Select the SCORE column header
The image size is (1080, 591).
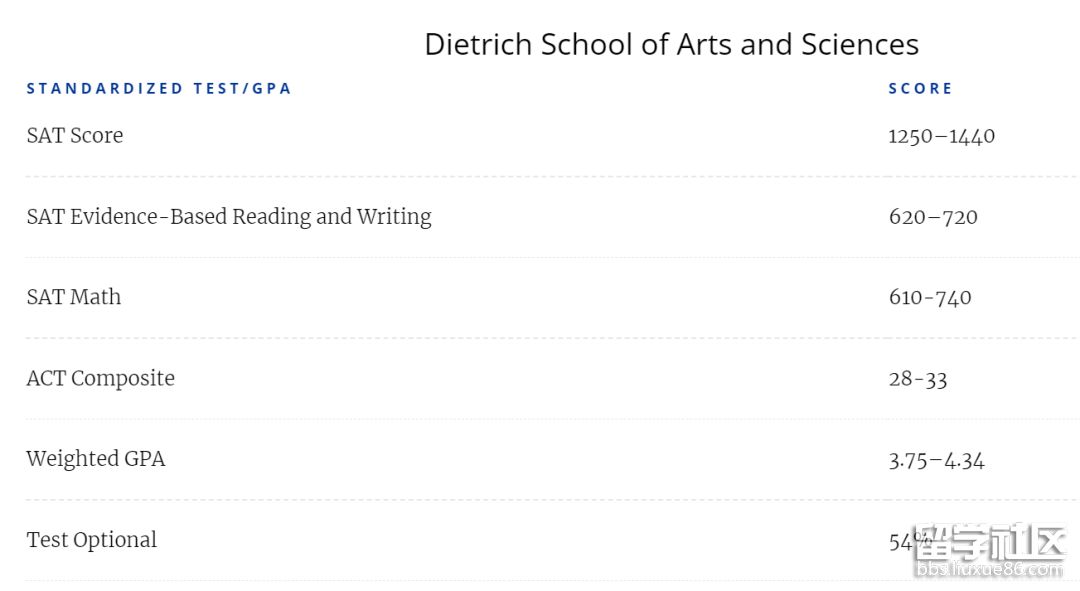pyautogui.click(x=920, y=88)
